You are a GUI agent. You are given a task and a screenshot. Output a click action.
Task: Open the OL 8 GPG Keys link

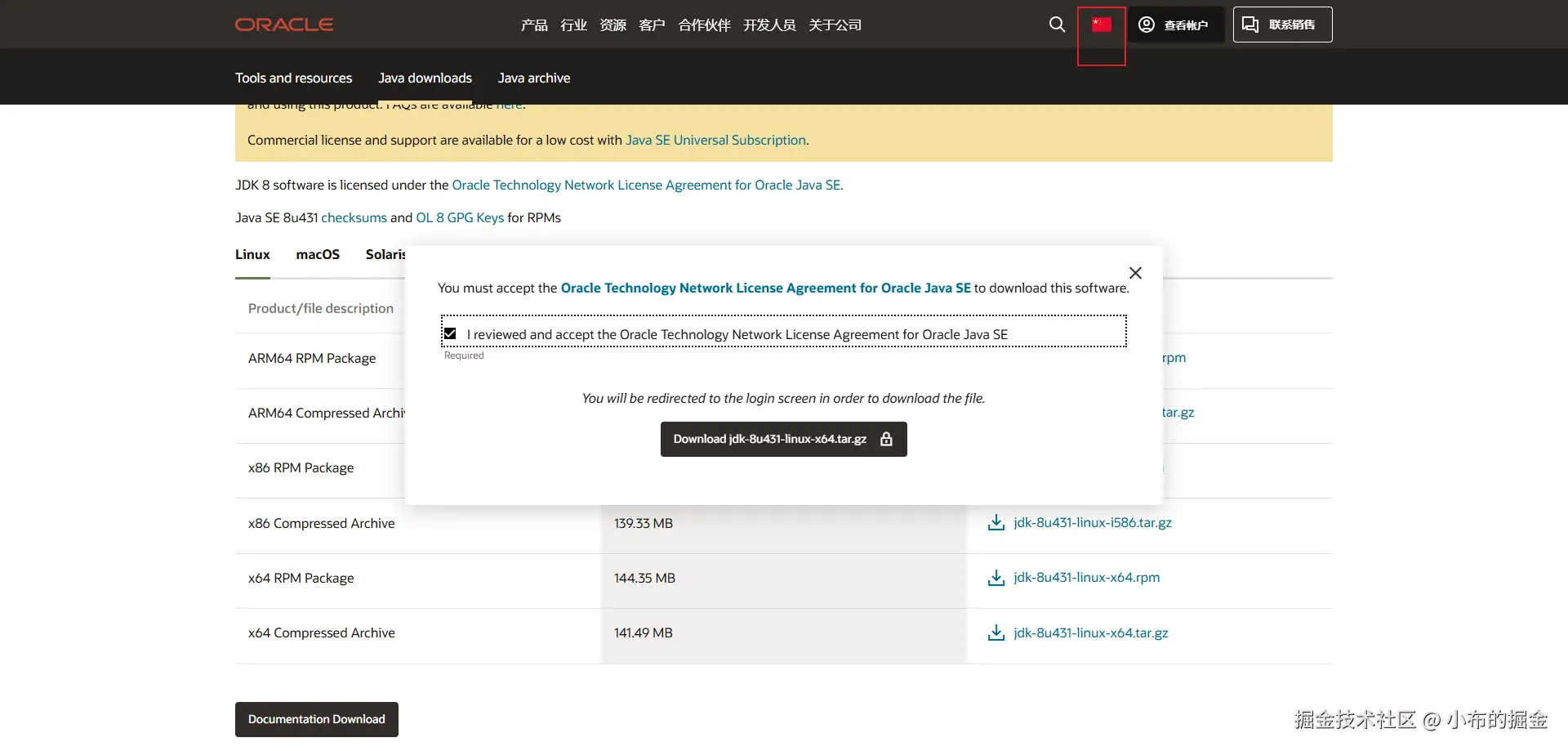460,217
